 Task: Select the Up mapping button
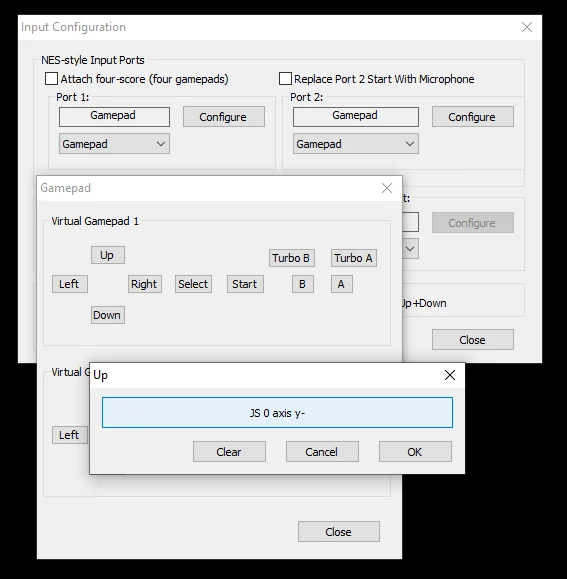point(108,255)
